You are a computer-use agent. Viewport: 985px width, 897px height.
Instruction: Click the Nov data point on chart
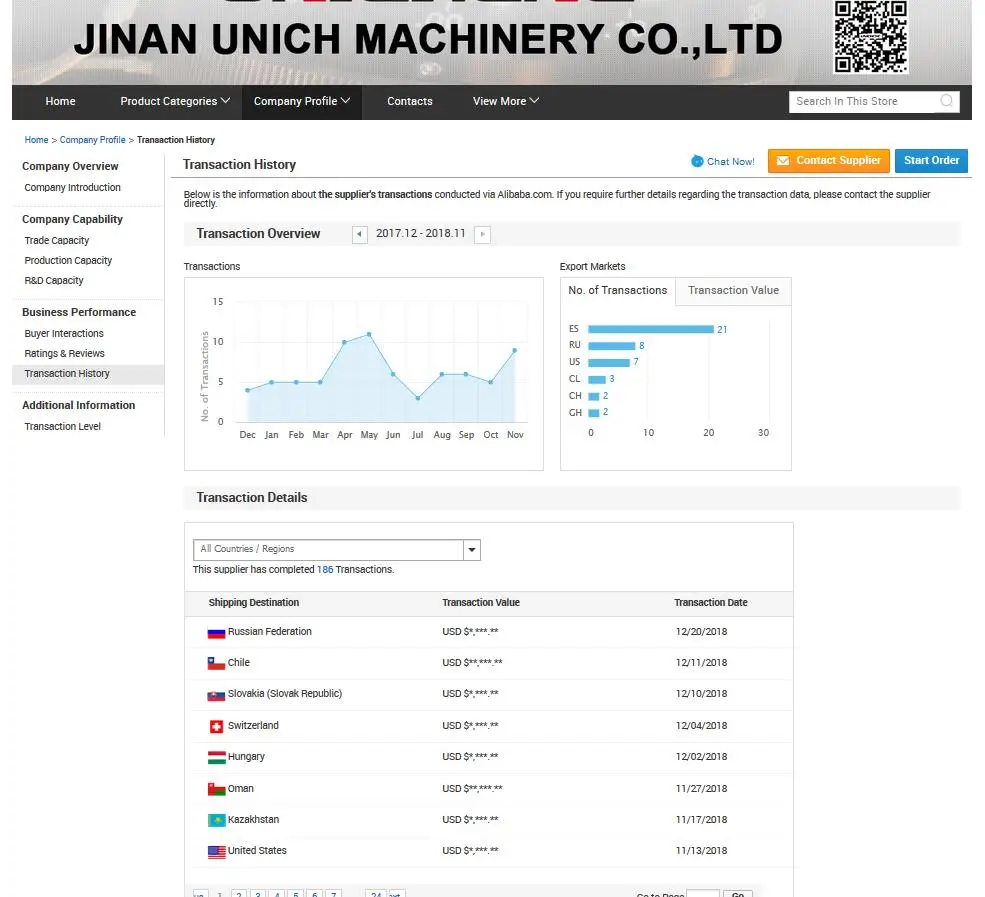514,350
